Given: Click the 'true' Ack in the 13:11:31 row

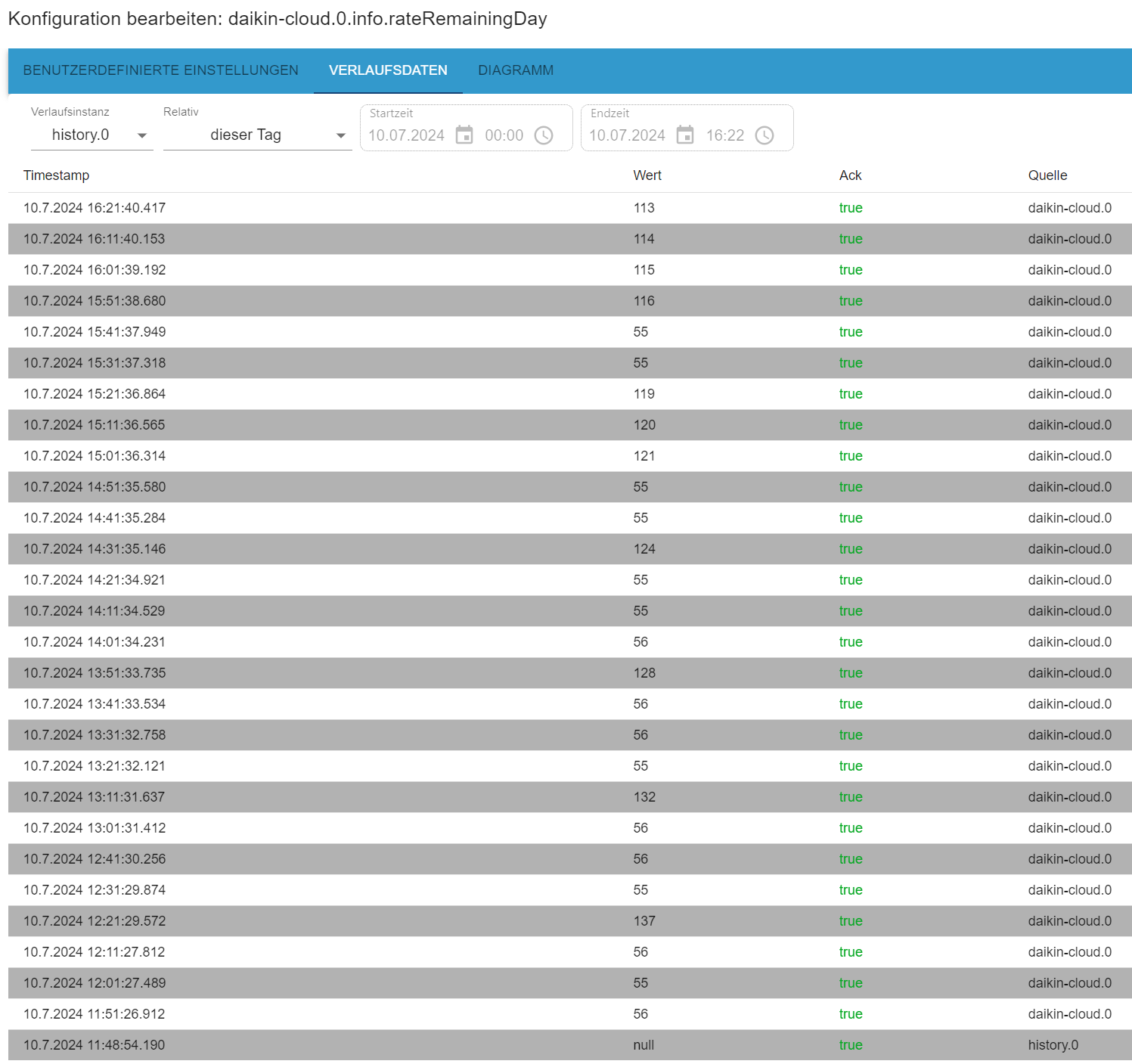Looking at the screenshot, I should tap(851, 797).
